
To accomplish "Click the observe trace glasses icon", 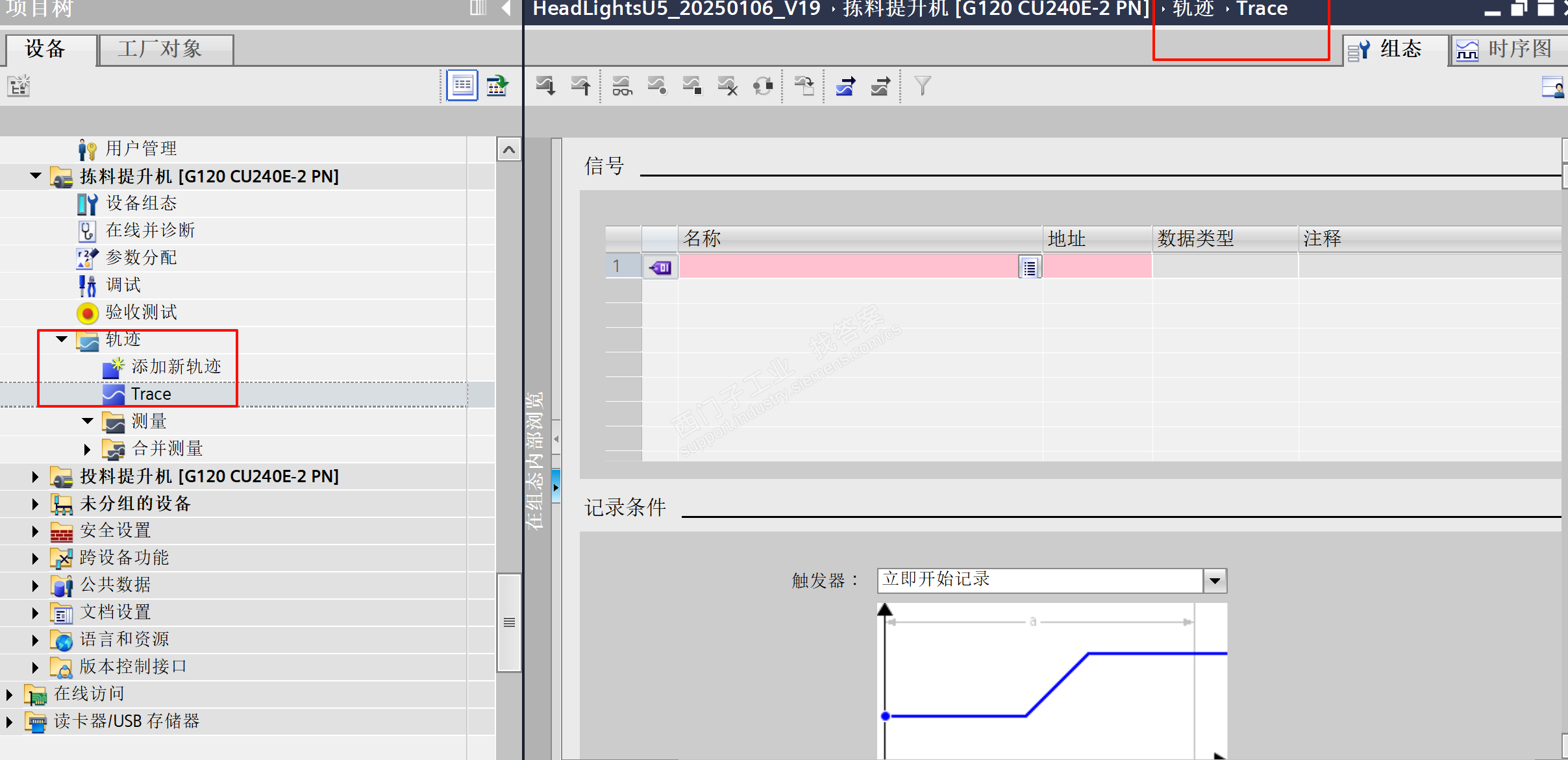I will pyautogui.click(x=621, y=86).
